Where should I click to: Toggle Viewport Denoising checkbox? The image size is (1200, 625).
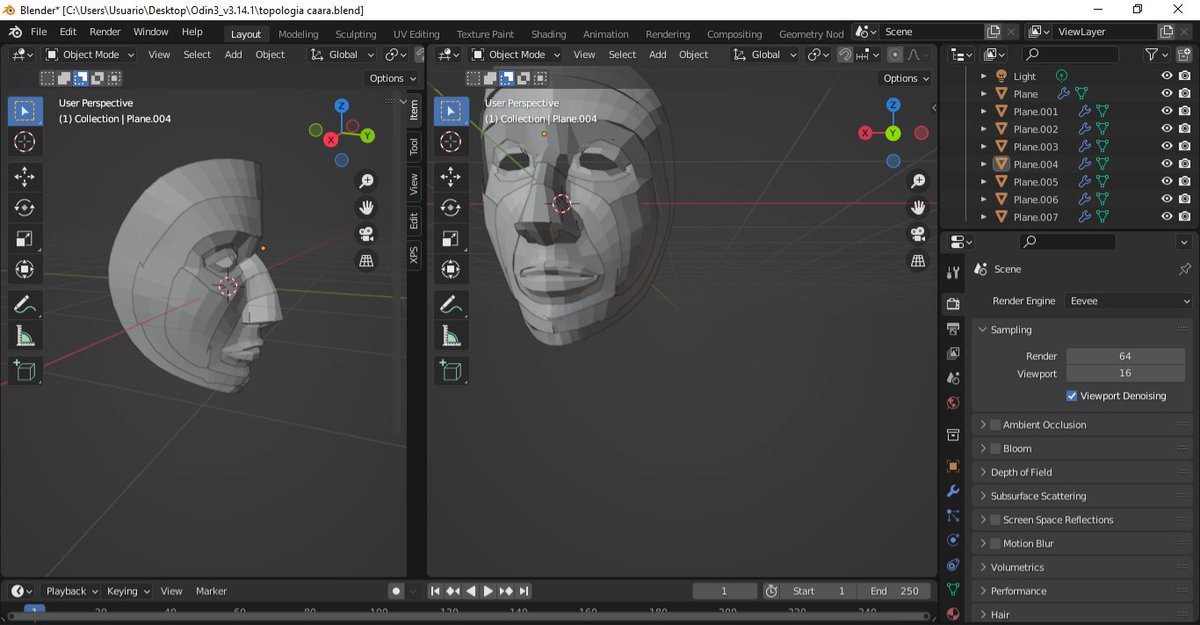click(x=1072, y=396)
